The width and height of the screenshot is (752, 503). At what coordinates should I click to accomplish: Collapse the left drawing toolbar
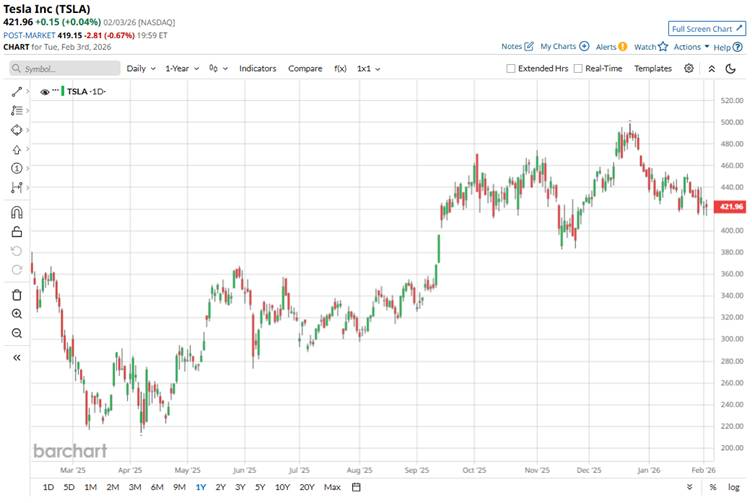coord(16,357)
